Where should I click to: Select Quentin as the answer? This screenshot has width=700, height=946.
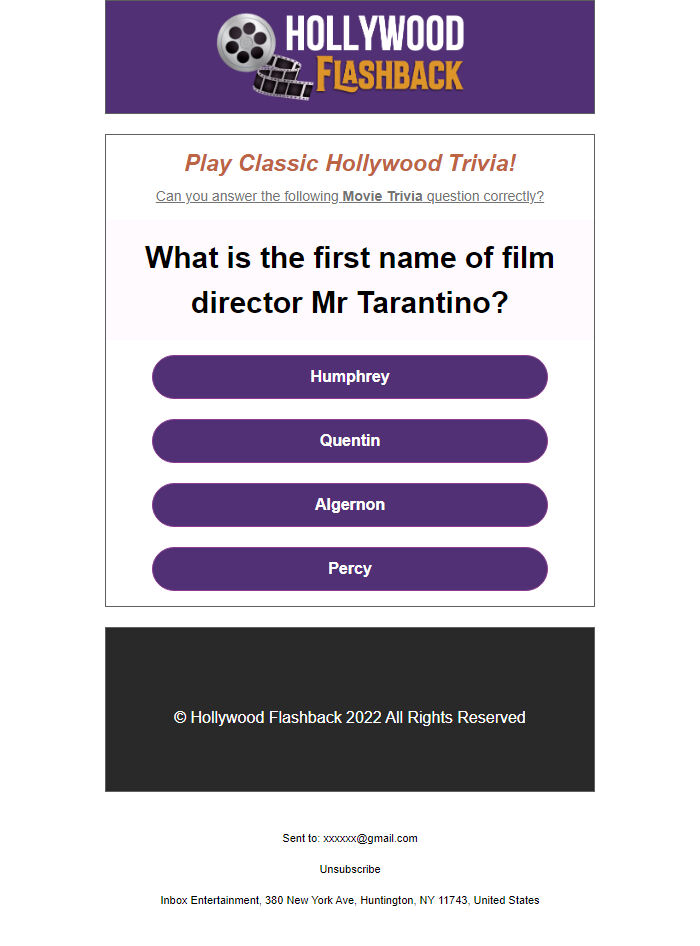pos(350,441)
